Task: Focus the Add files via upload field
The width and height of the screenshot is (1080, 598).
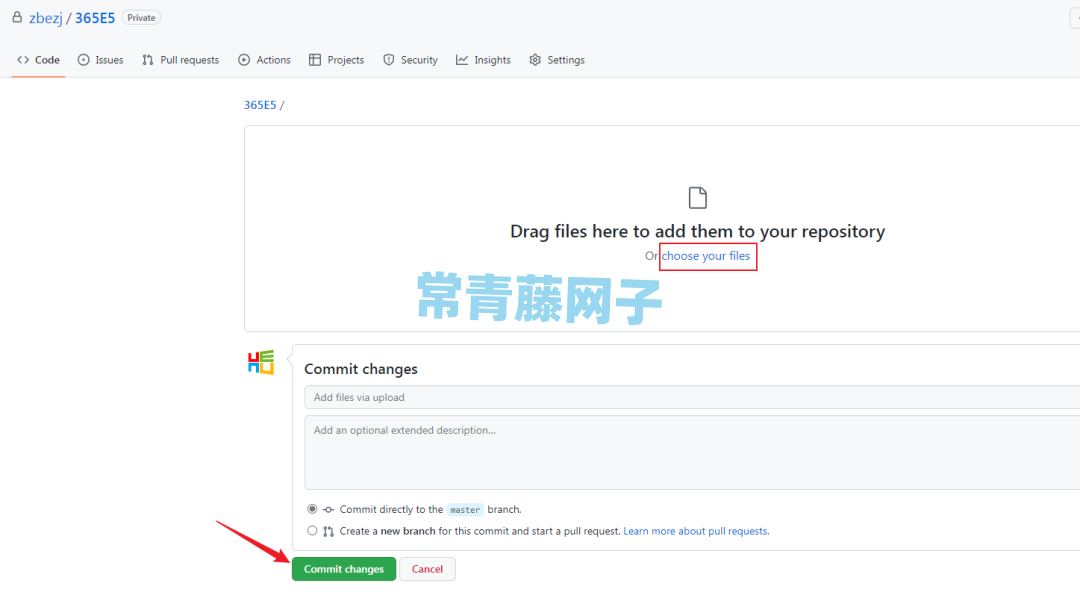Action: pos(692,398)
